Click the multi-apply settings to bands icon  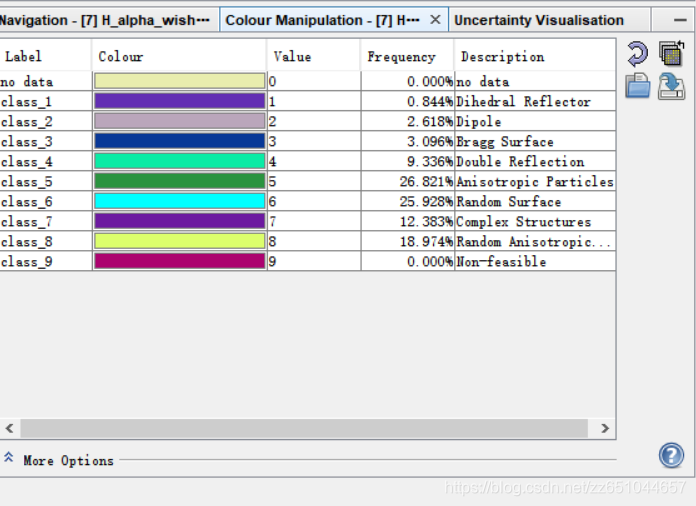672,53
